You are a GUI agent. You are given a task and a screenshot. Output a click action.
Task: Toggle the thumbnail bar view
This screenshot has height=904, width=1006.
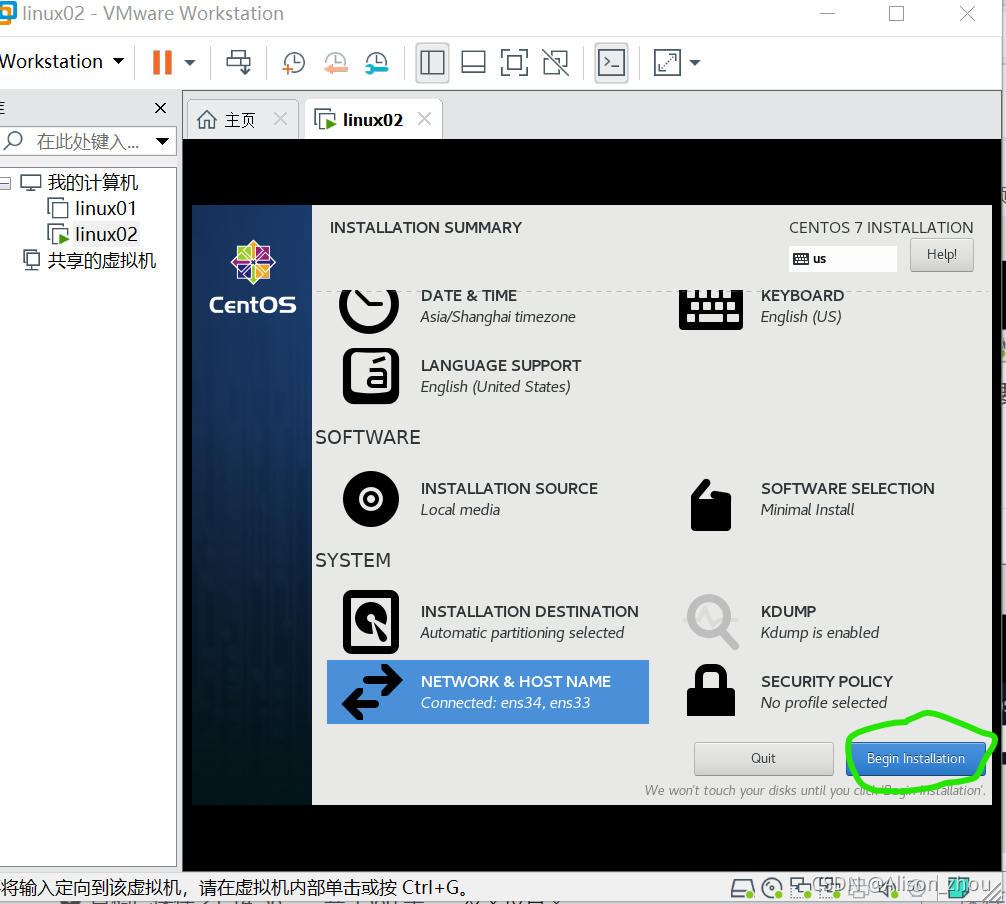473,63
